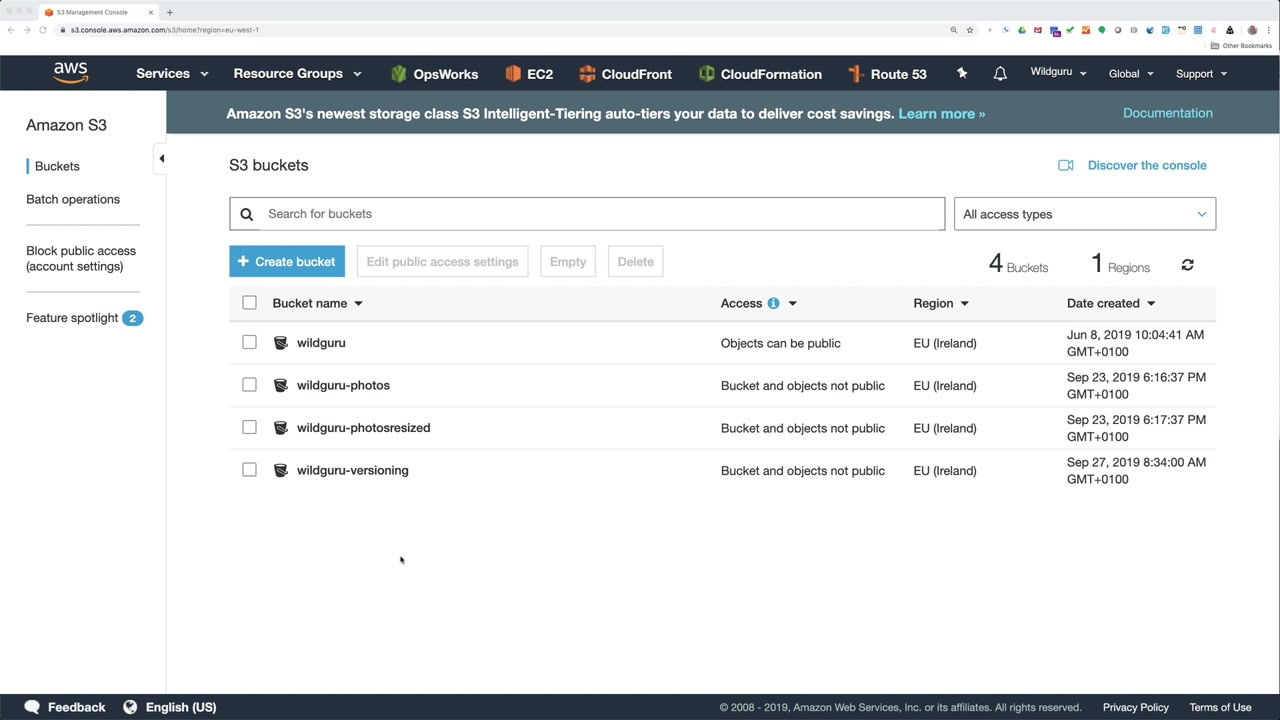Sort by Date created column
This screenshot has height=720, width=1280.
pos(1111,303)
